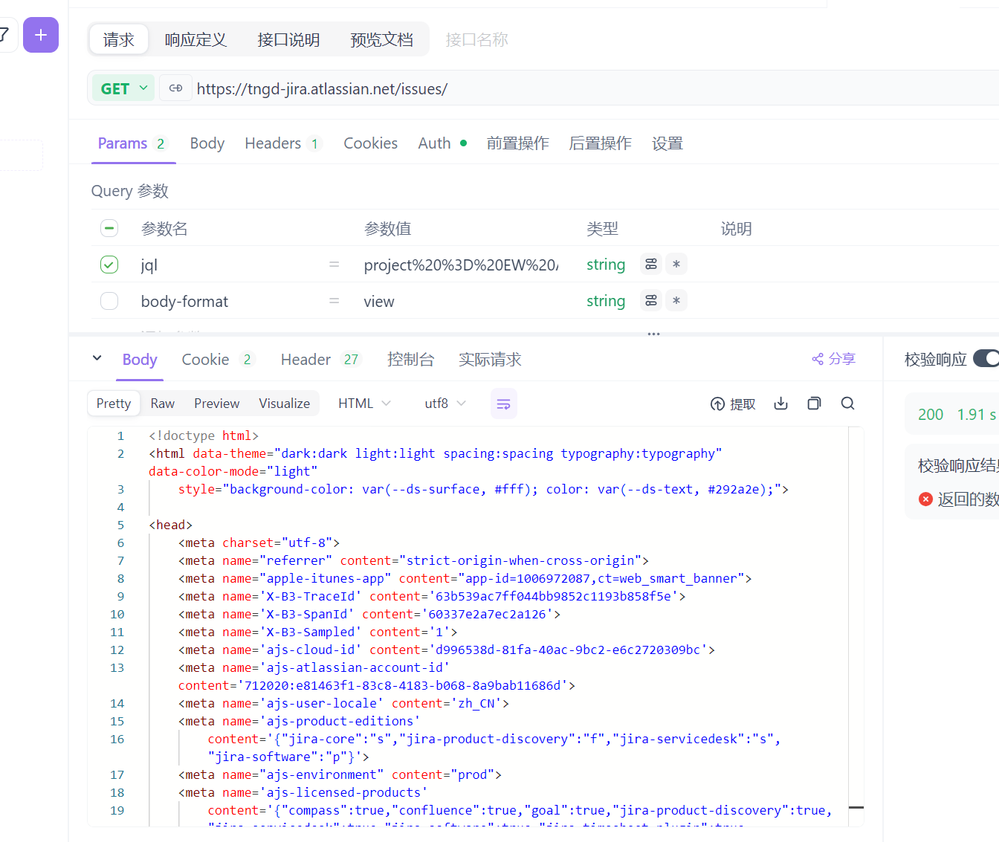Open bulk edit icon in jql row
This screenshot has width=999, height=842.
(650, 264)
